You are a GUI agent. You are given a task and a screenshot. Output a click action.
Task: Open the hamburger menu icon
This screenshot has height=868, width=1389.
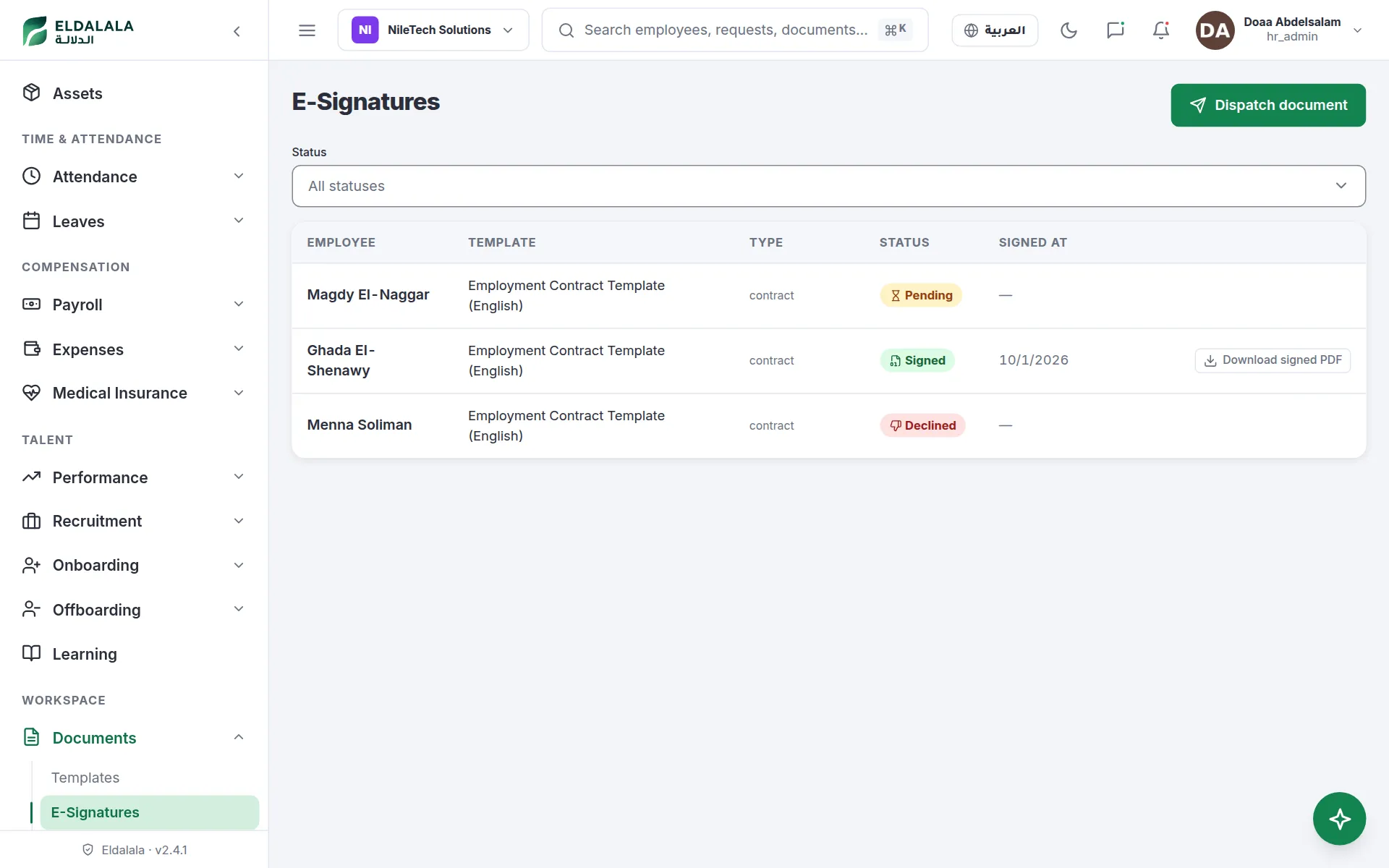pyautogui.click(x=307, y=30)
